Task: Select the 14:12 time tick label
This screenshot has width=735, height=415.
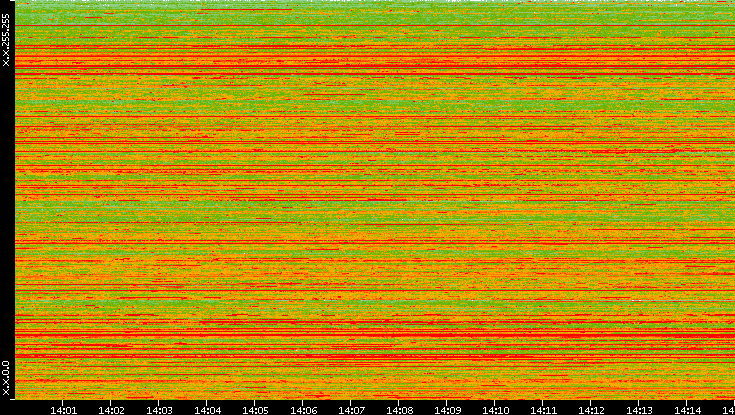Action: [x=591, y=410]
